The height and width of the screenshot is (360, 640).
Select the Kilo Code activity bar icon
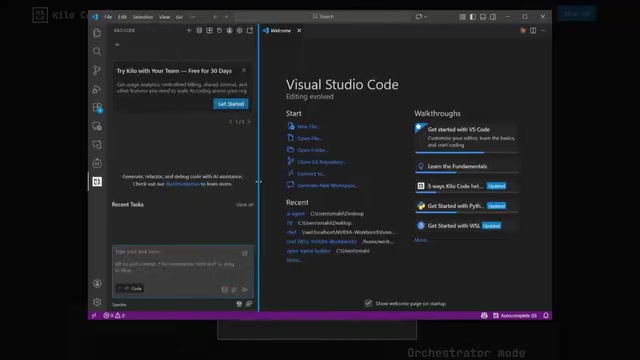97,182
